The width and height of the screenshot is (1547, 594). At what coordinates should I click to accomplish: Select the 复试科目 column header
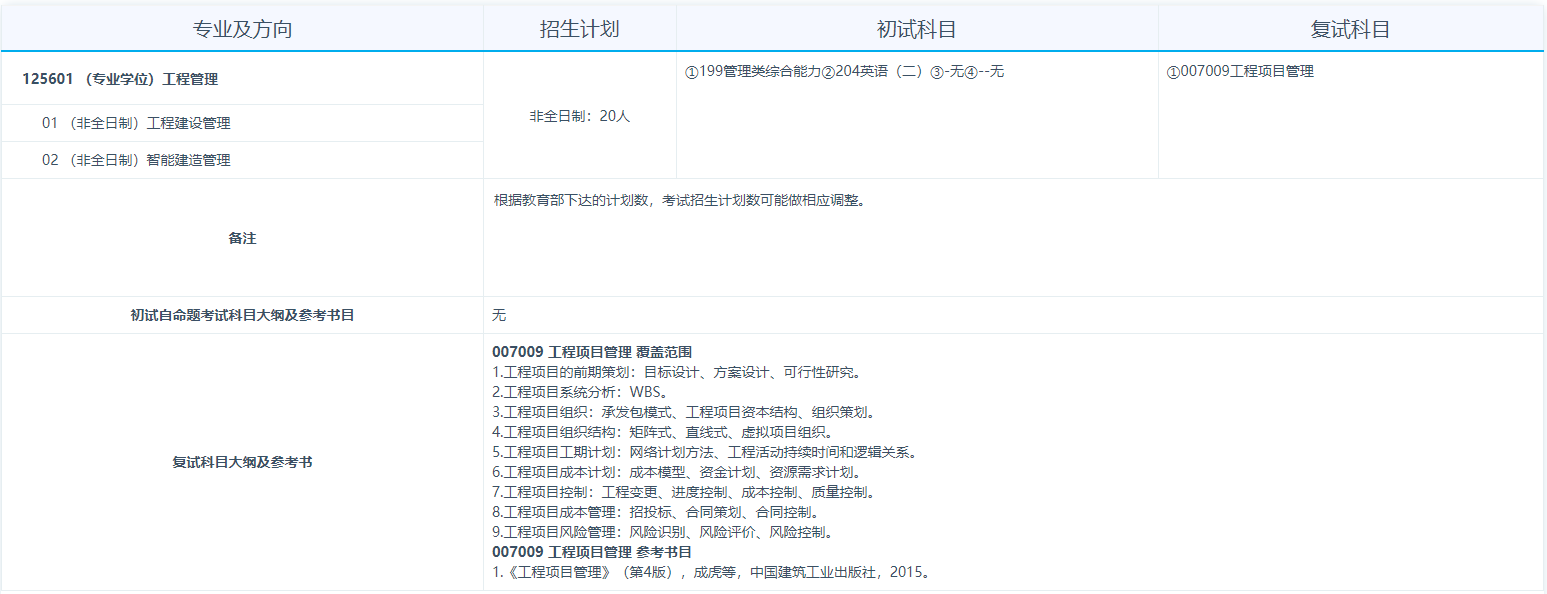point(1350,29)
